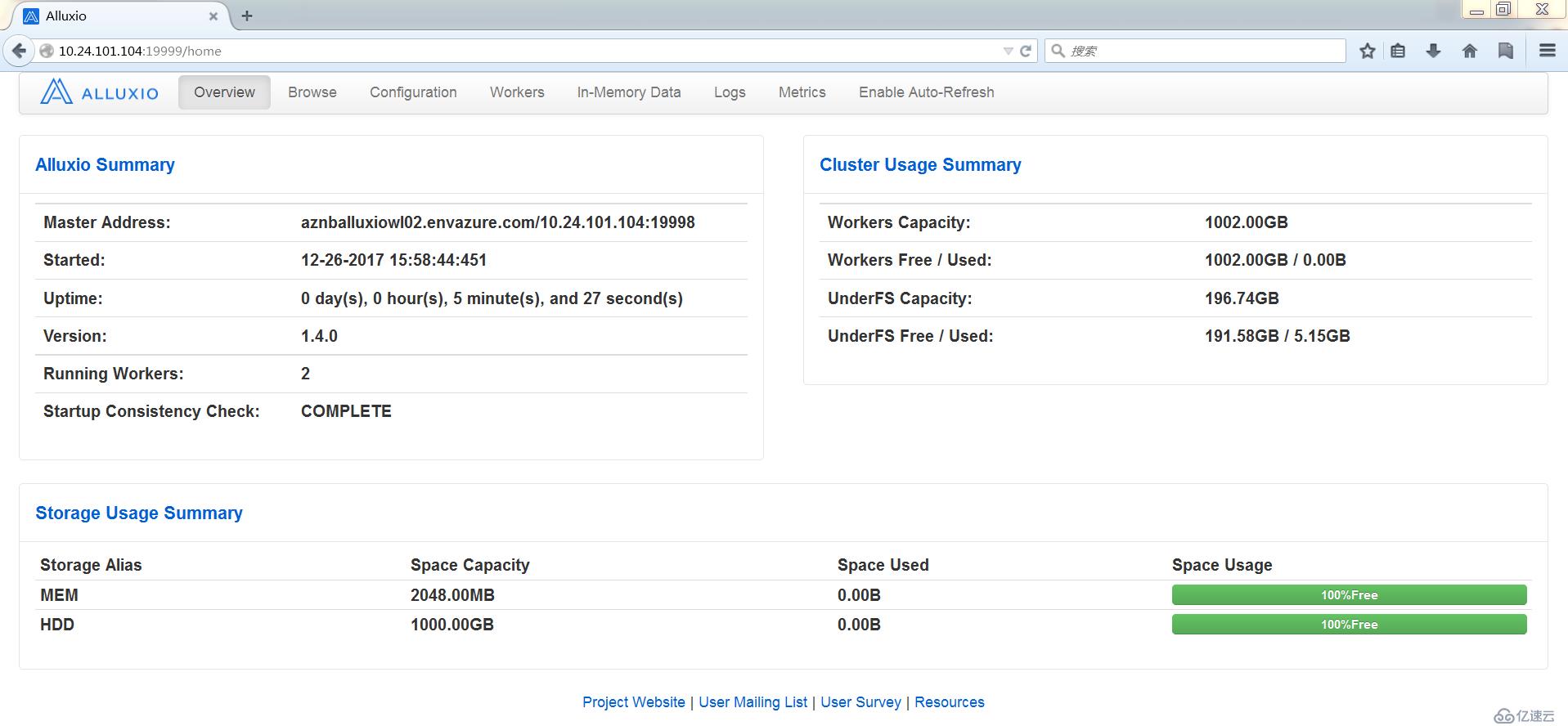Click the Pocket bookmark flag icon

click(x=1505, y=51)
